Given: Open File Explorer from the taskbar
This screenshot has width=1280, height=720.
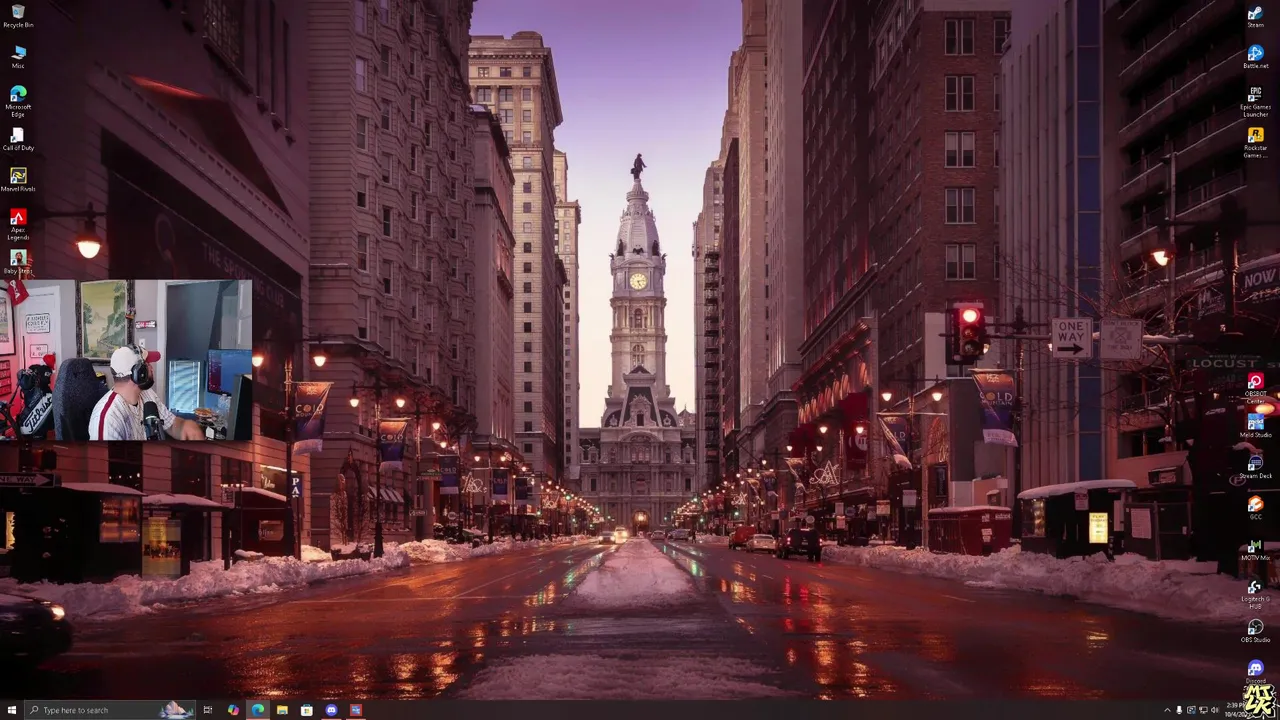Looking at the screenshot, I should pyautogui.click(x=282, y=710).
